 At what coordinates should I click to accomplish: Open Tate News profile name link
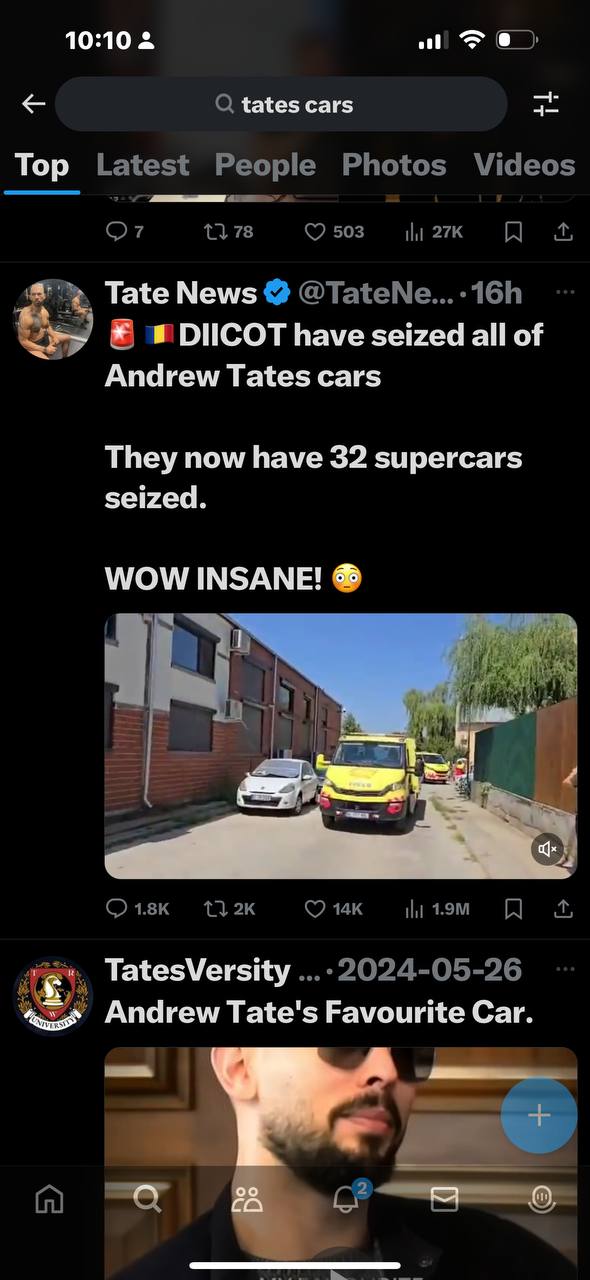pos(181,293)
